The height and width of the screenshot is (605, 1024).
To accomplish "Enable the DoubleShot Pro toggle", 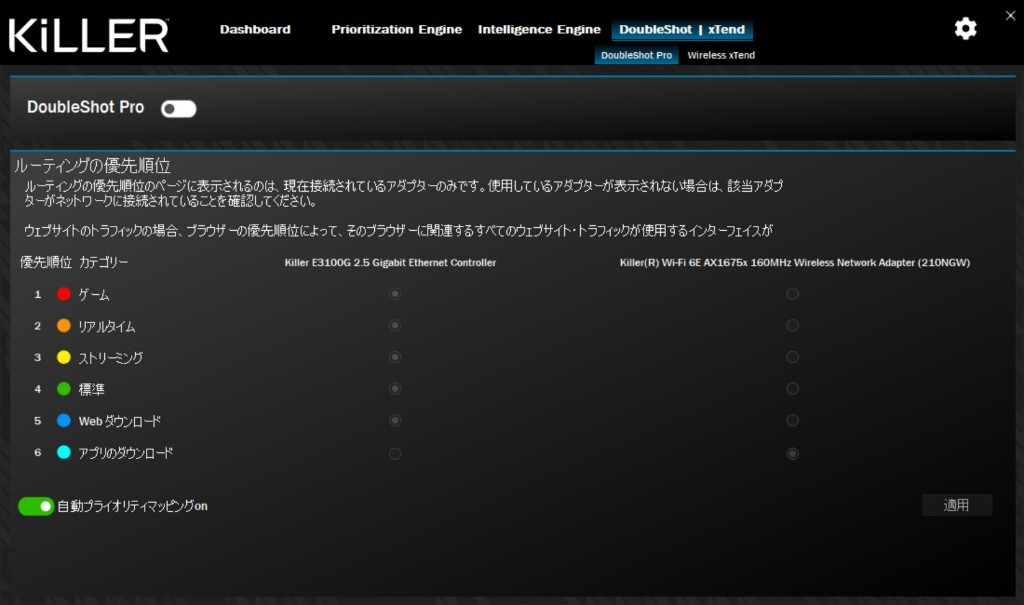I will pyautogui.click(x=178, y=108).
